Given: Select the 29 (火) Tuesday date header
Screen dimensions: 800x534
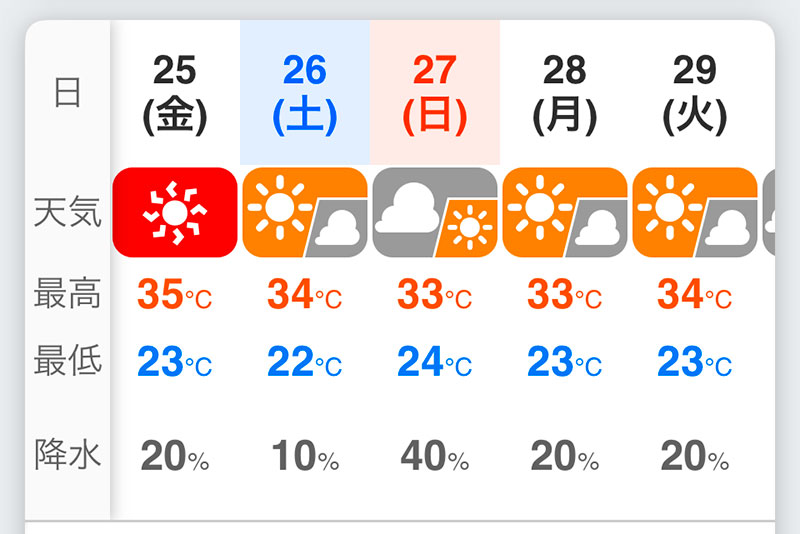Looking at the screenshot, I should coord(695,94).
